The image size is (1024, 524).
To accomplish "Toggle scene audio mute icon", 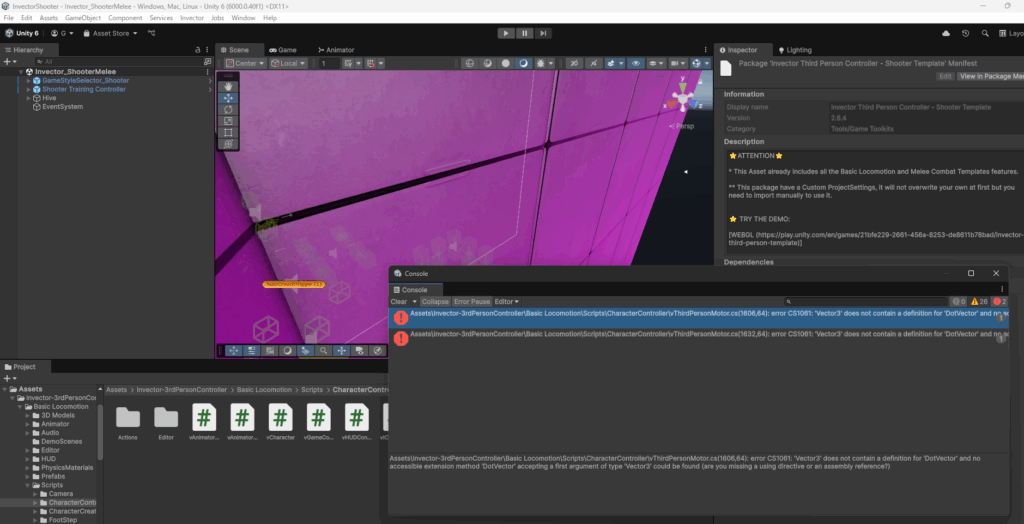I will pyautogui.click(x=592, y=63).
